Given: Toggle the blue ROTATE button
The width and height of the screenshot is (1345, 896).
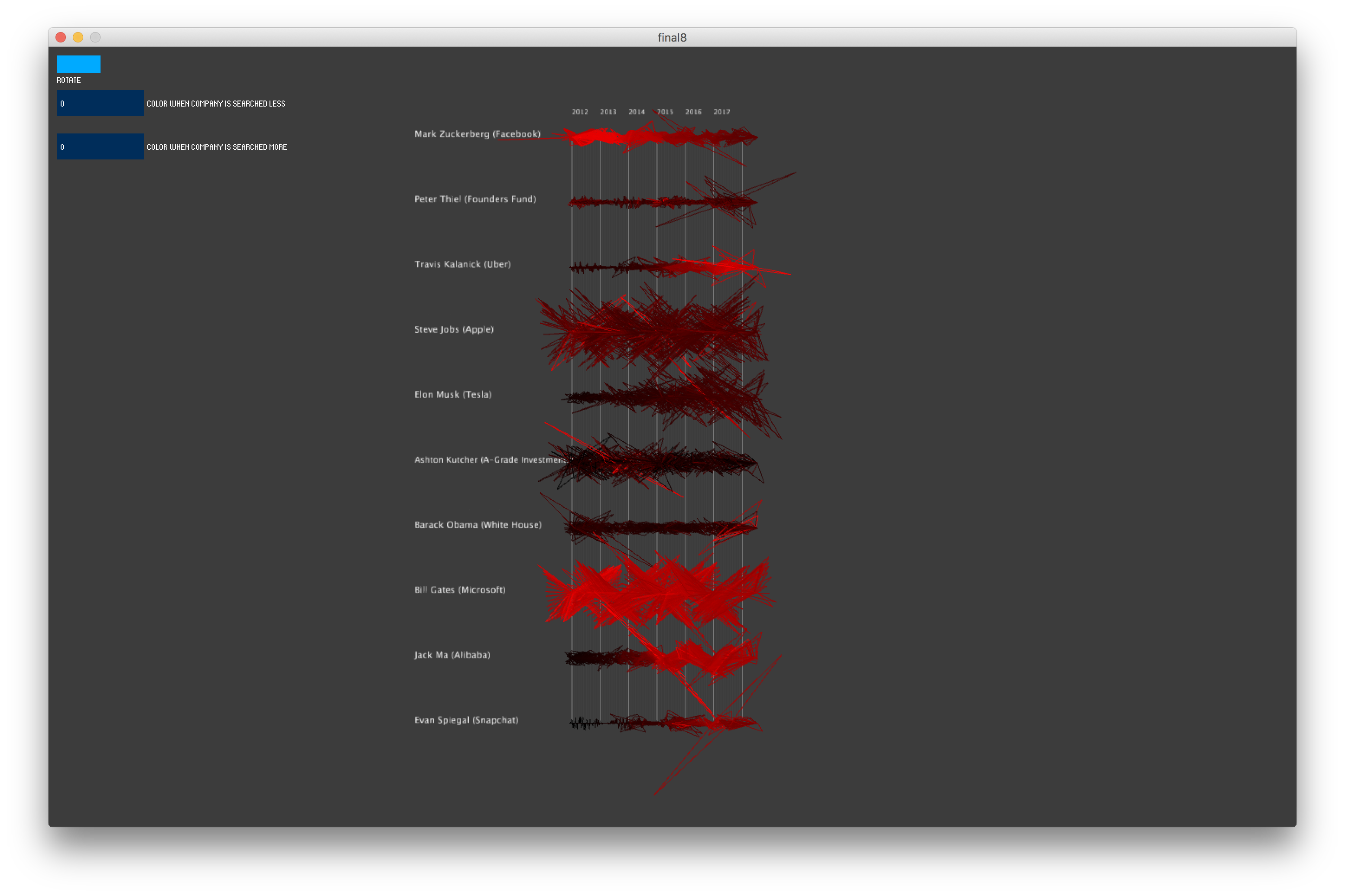Looking at the screenshot, I should 78,64.
